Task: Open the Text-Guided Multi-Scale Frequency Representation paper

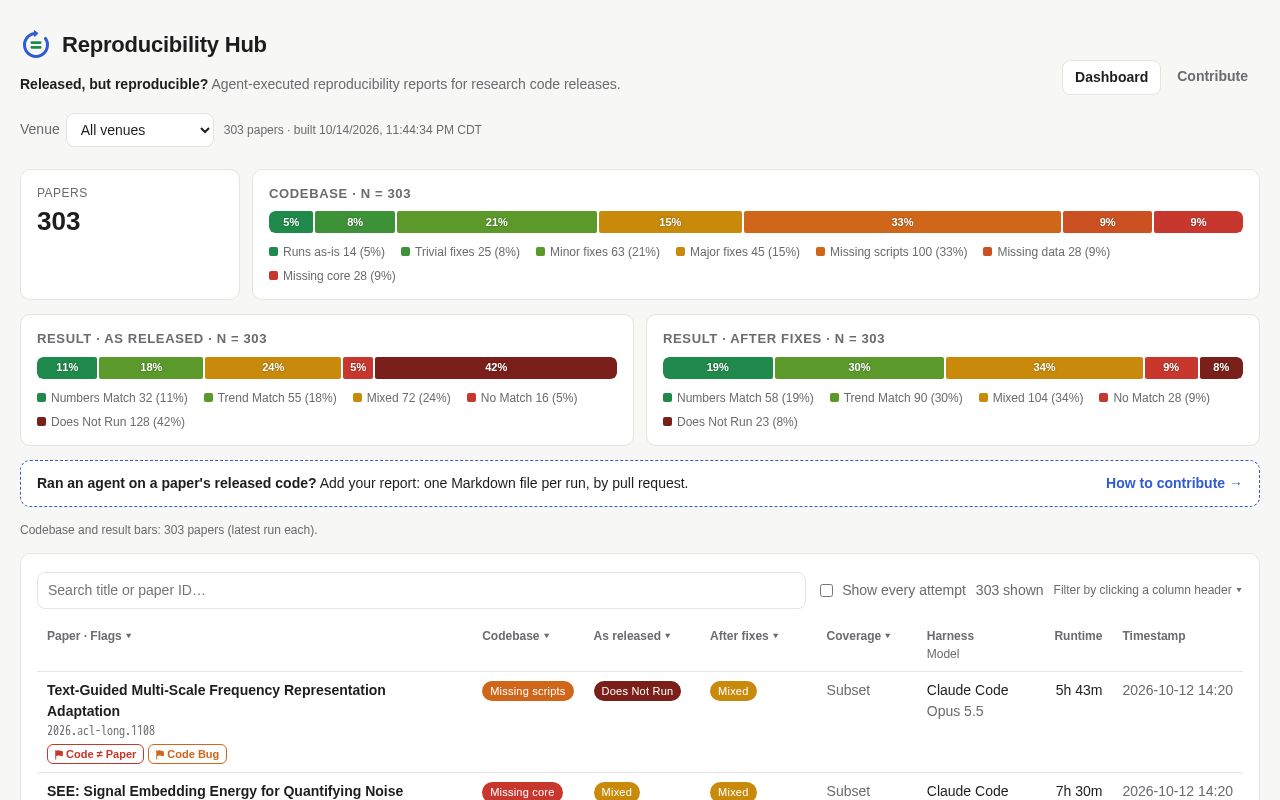Action: (216, 700)
